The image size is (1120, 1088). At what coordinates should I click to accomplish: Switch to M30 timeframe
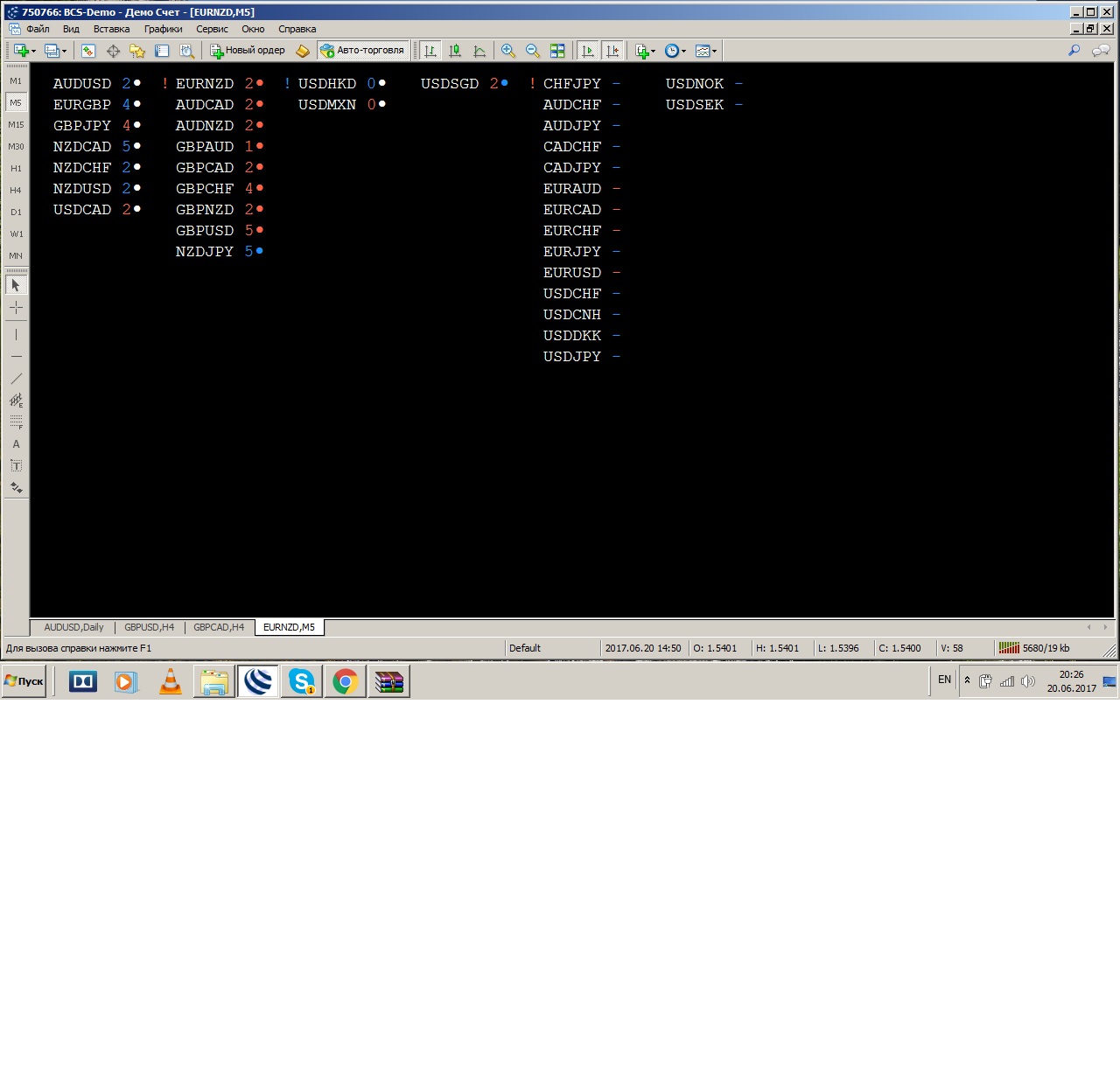(16, 147)
